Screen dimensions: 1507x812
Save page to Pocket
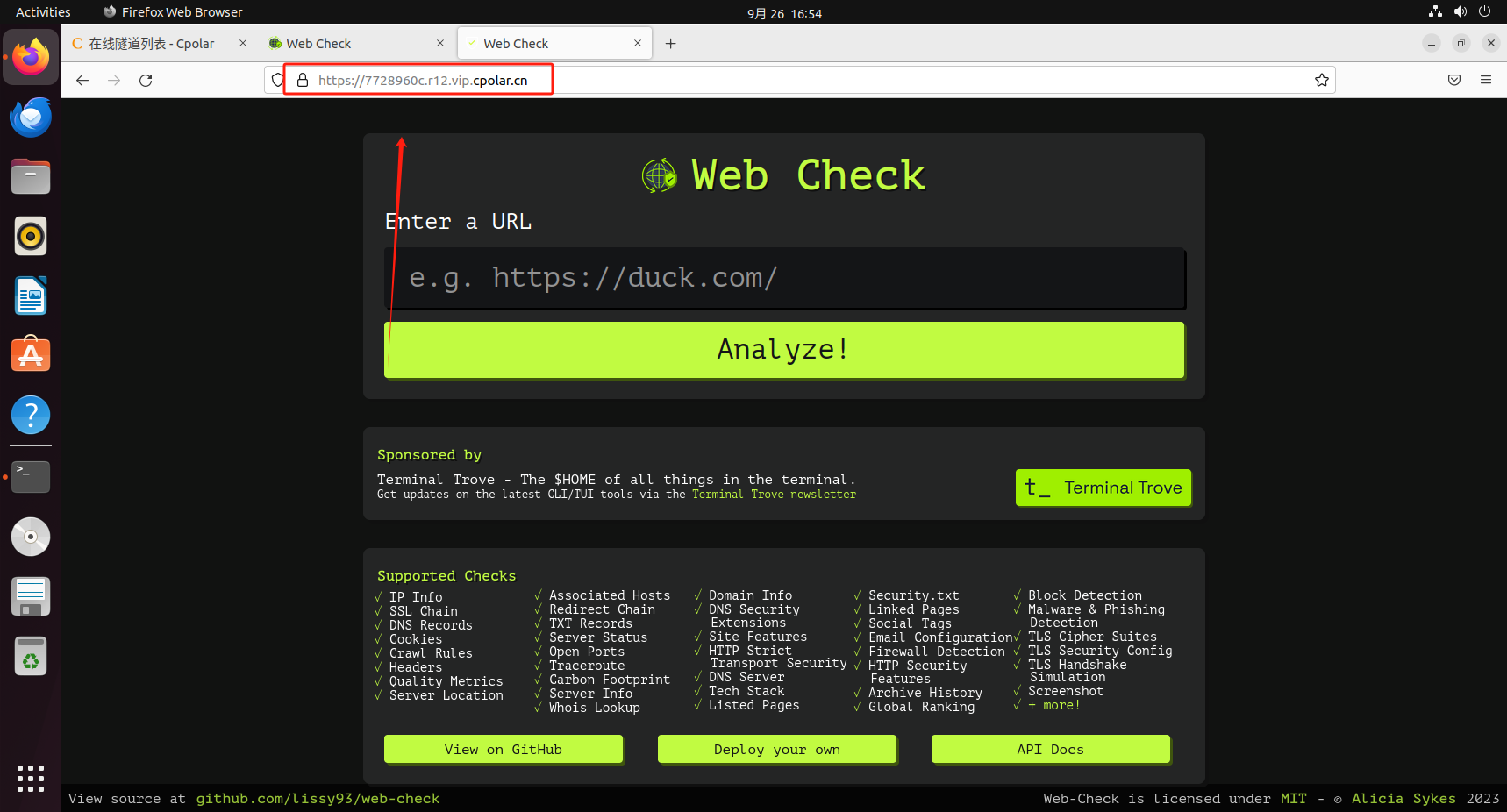point(1454,80)
